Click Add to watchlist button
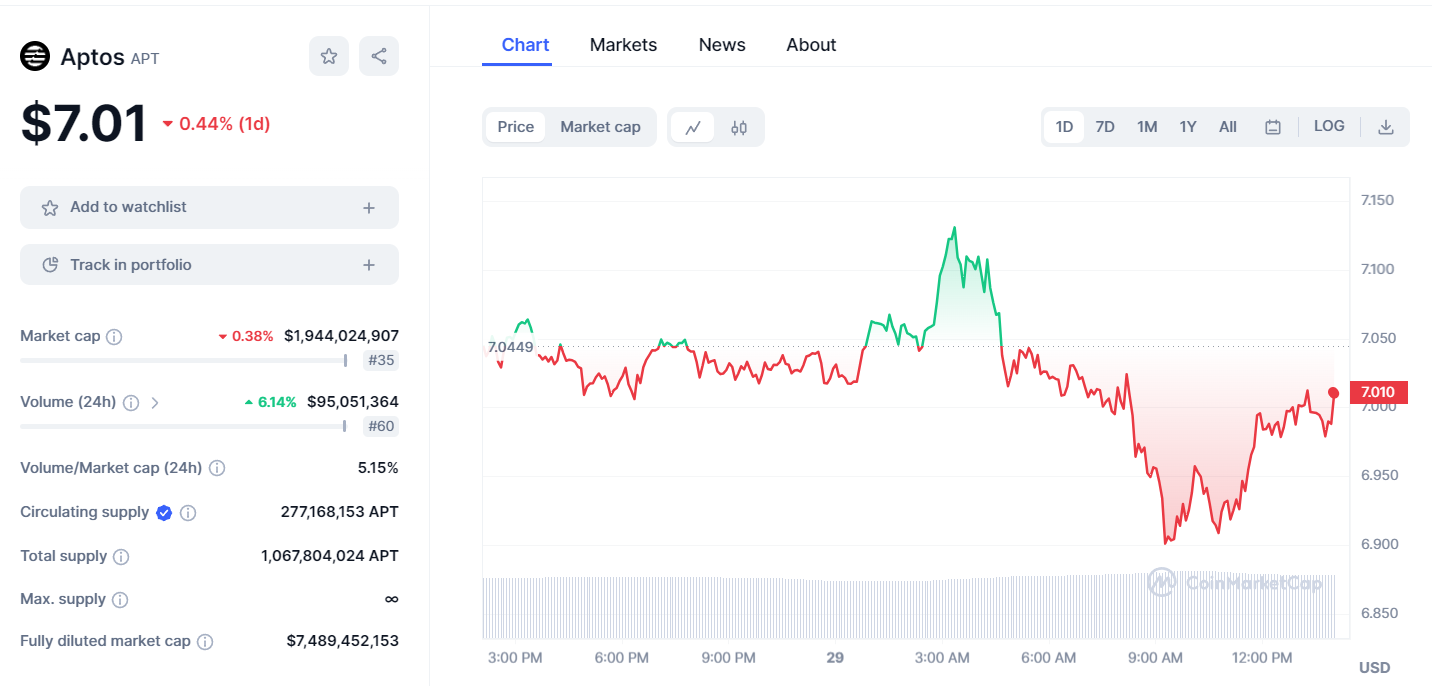 point(209,207)
